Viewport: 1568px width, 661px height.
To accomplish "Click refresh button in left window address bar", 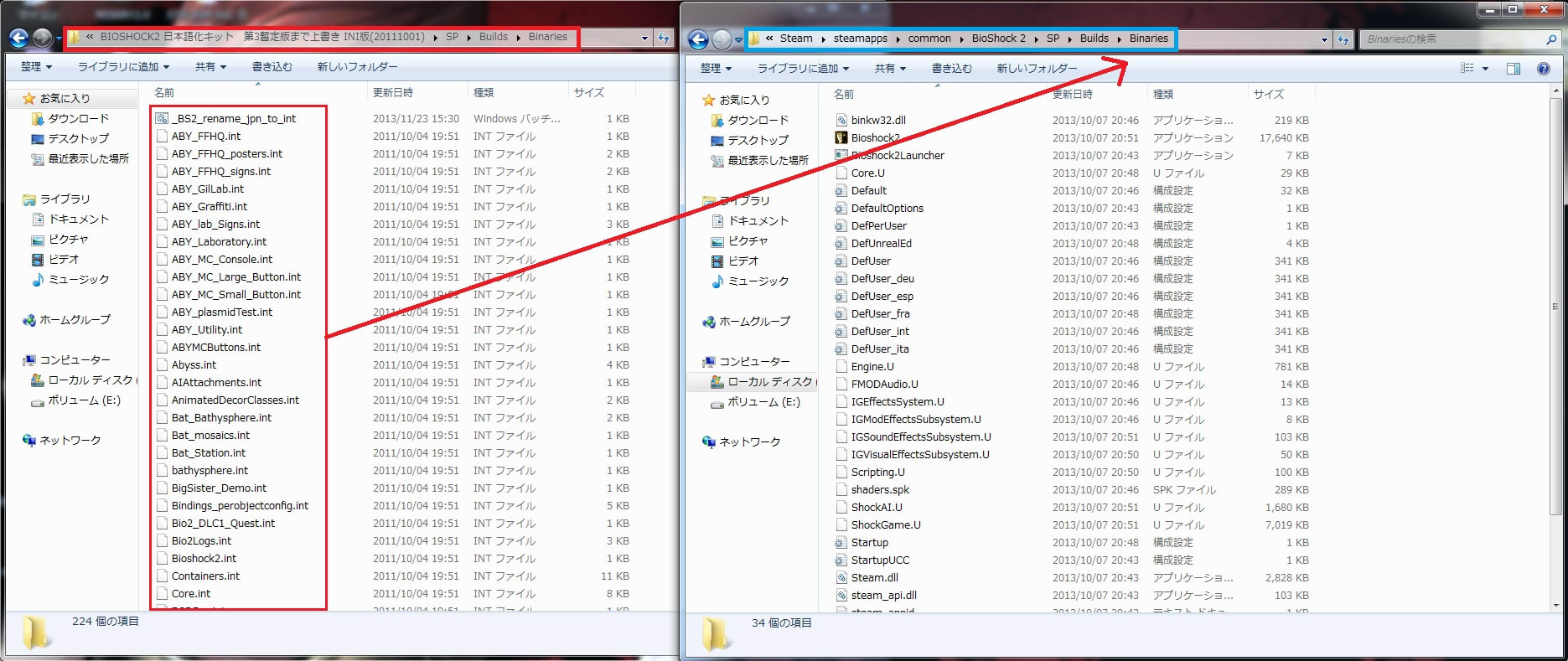I will pos(664,38).
